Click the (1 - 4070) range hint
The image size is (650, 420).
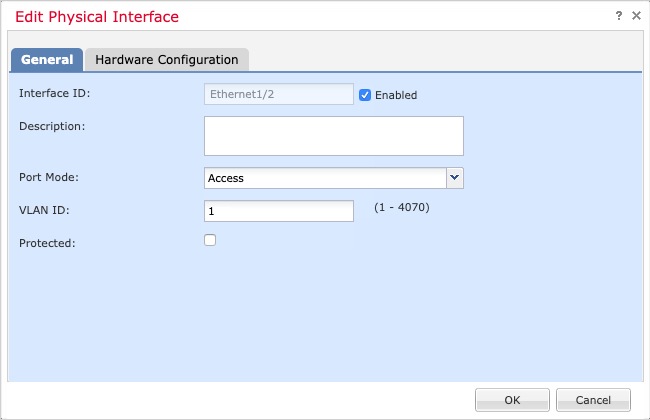point(402,208)
